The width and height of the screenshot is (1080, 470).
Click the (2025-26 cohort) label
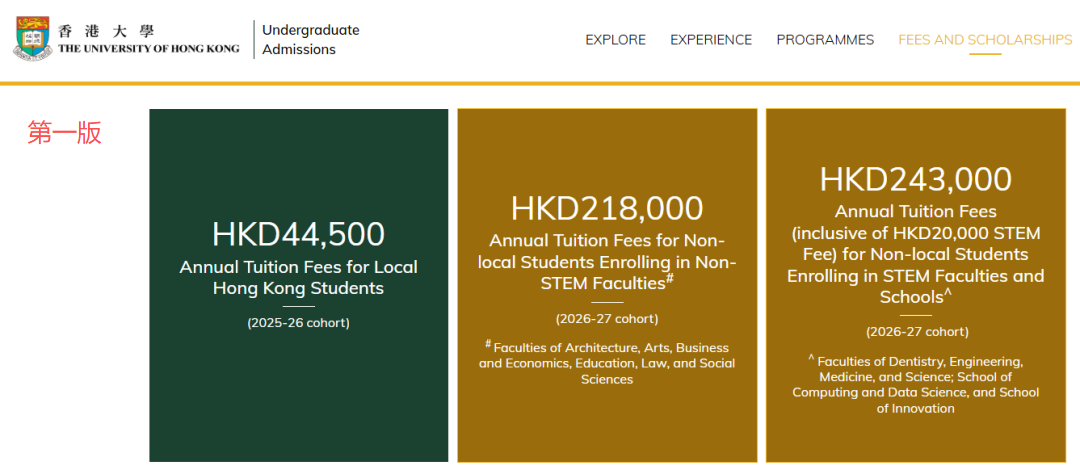tap(298, 323)
